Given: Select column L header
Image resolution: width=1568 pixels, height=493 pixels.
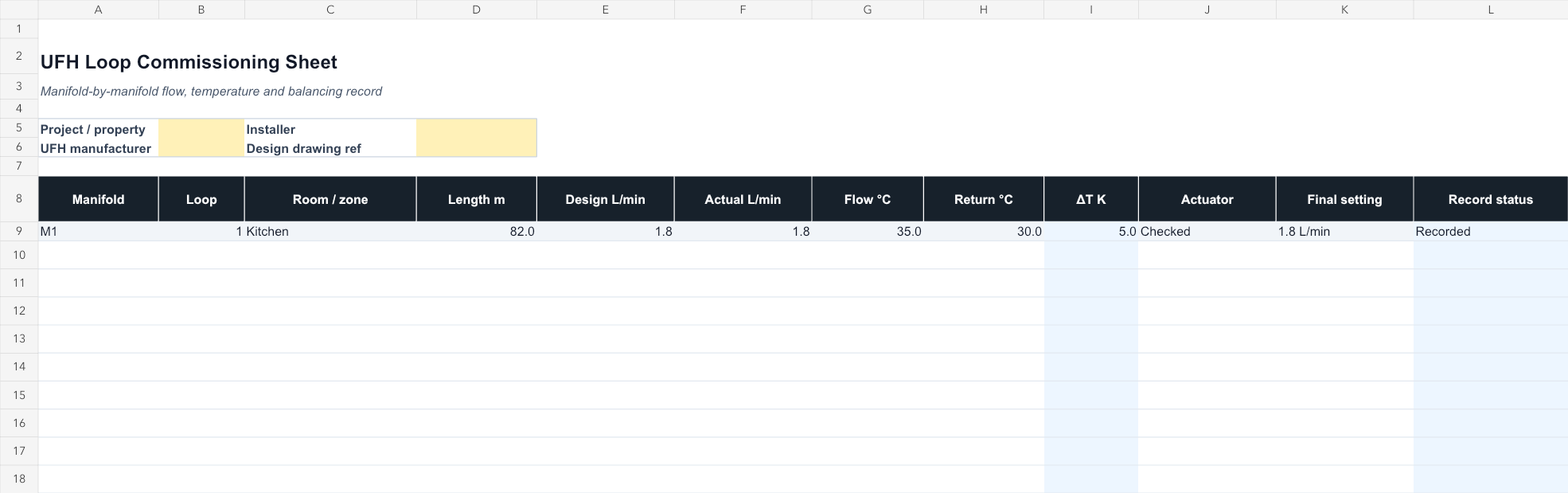Looking at the screenshot, I should tap(1491, 10).
